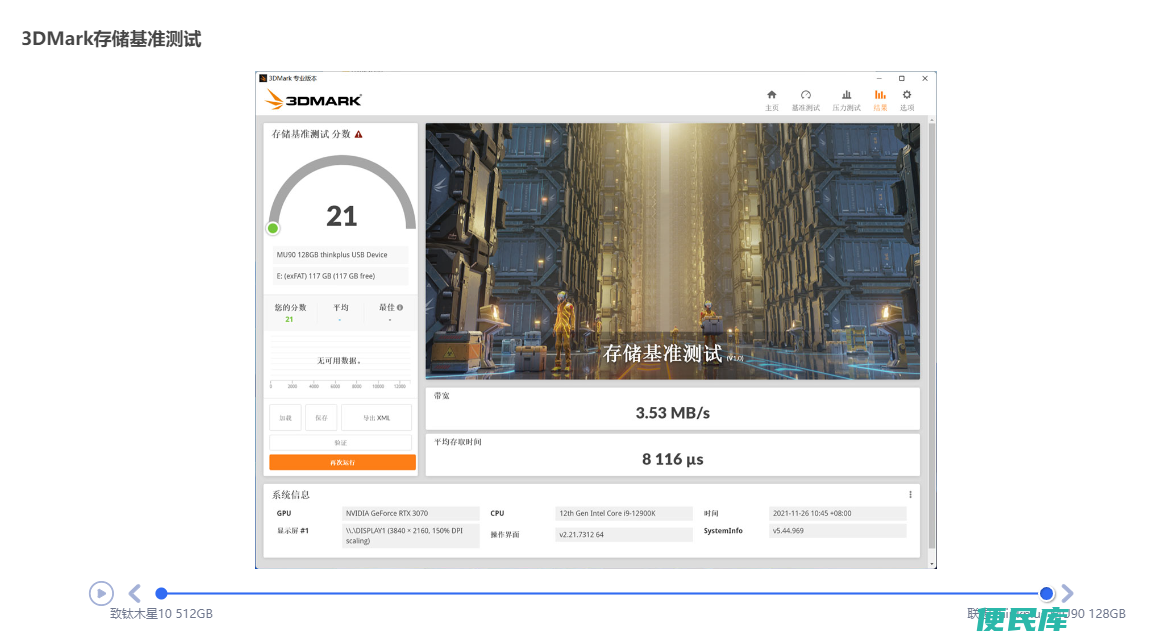This screenshot has height=641, width=1156.
Task: Click the access time value 8 116 μs
Action: click(673, 460)
